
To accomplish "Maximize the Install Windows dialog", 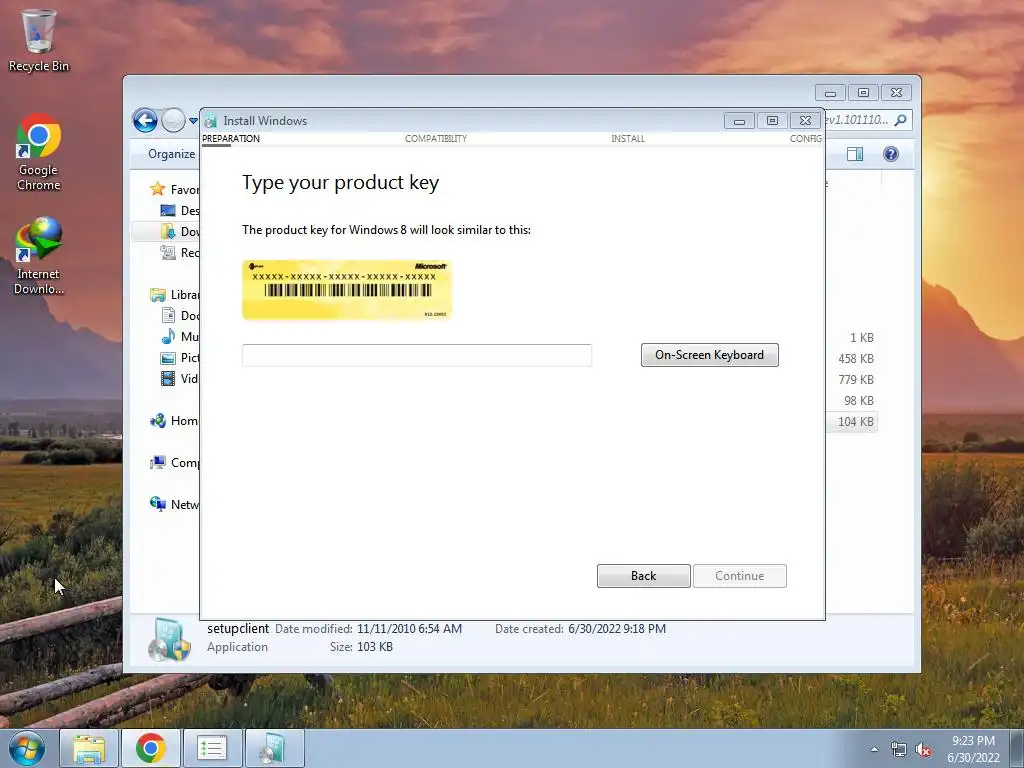I will [x=772, y=121].
